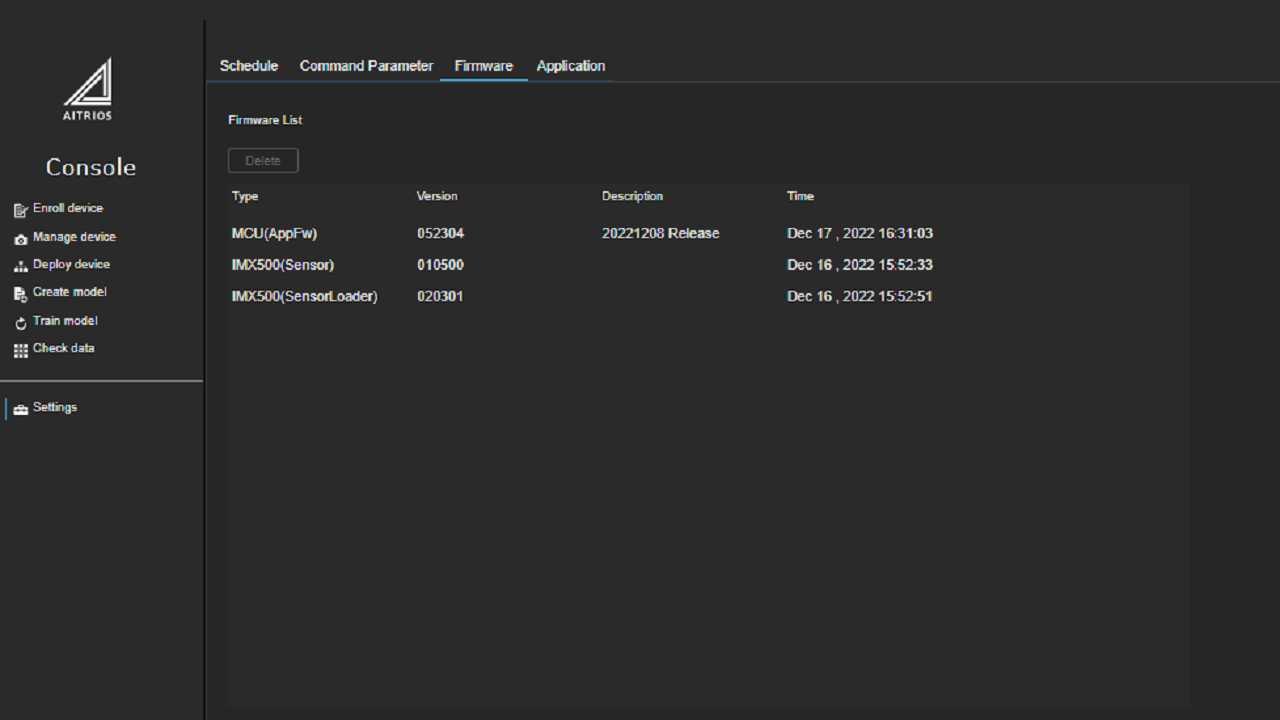This screenshot has width=1280, height=720.
Task: Switch to the Schedule tab
Action: click(x=249, y=66)
